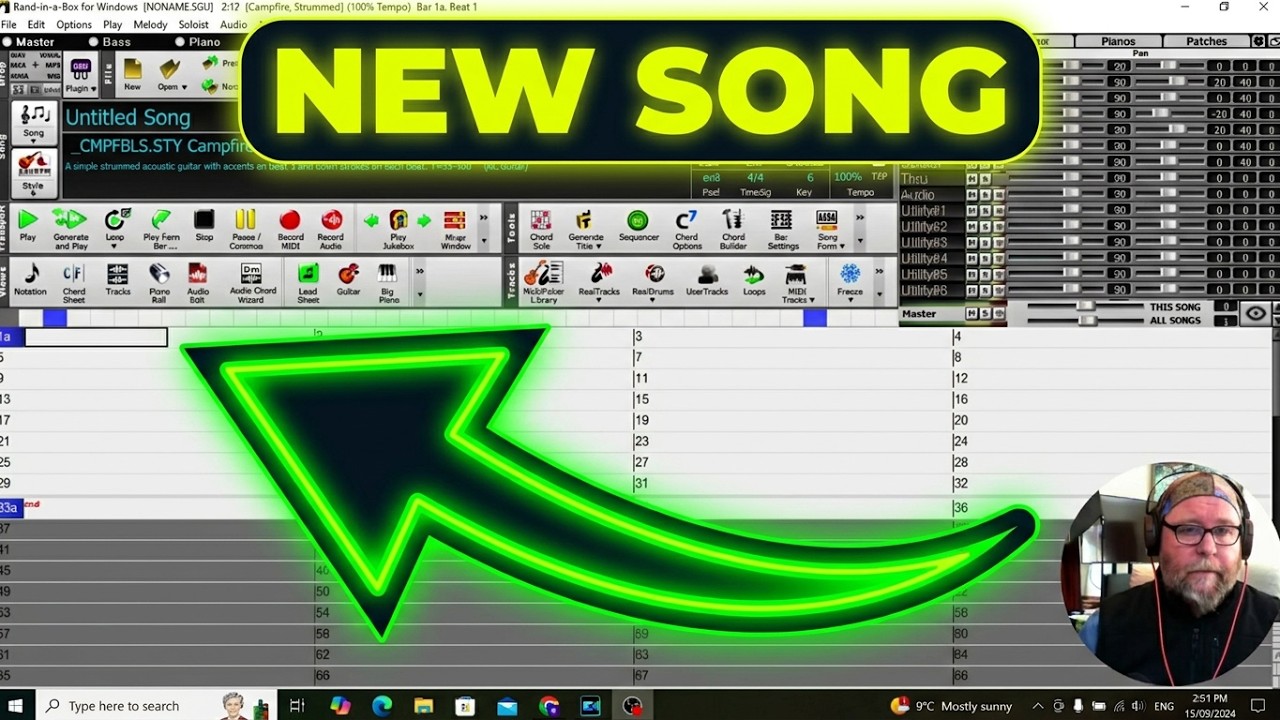
Task: Select the Bass radio button
Action: click(x=94, y=42)
